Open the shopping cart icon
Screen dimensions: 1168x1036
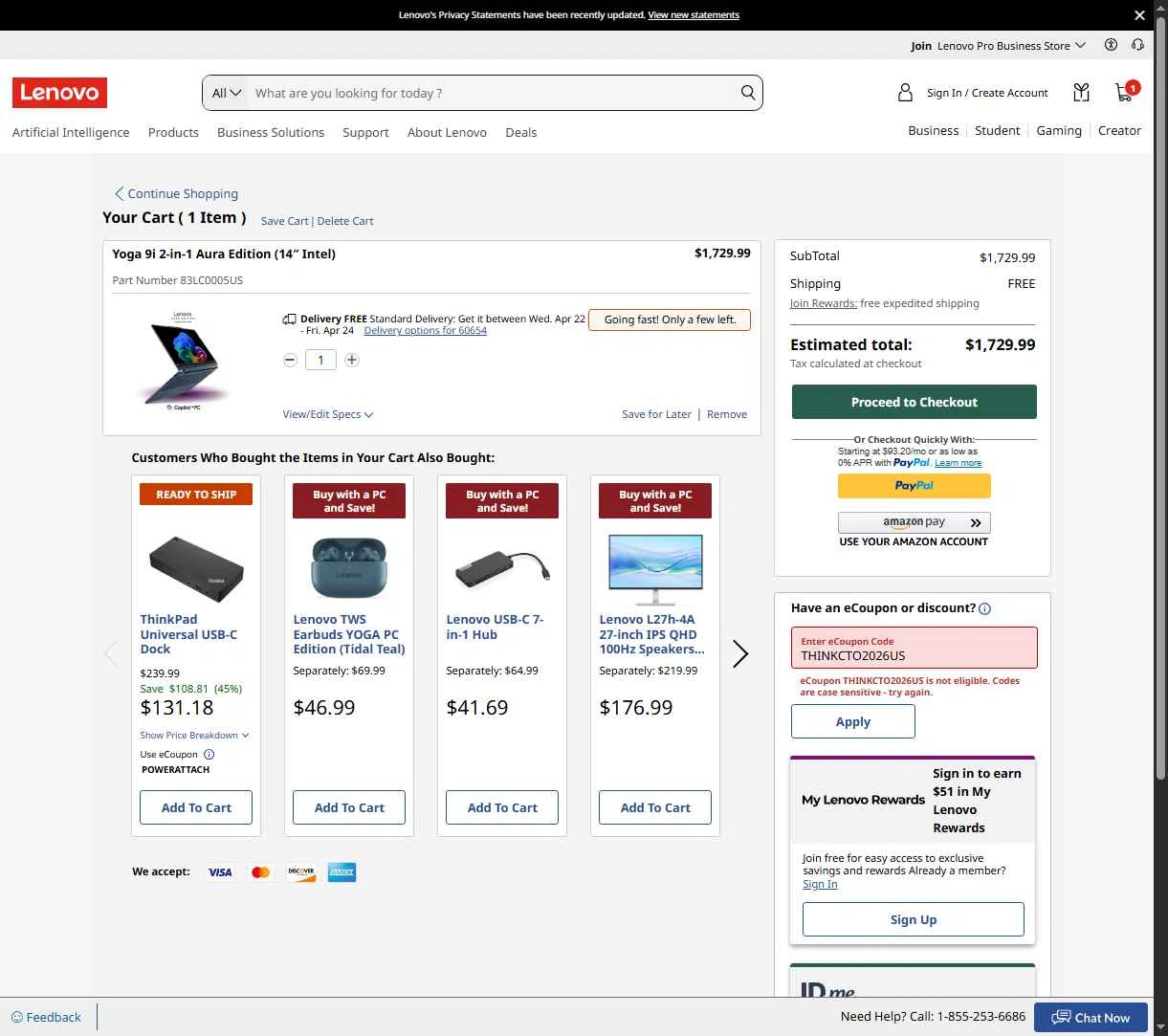pos(1125,93)
